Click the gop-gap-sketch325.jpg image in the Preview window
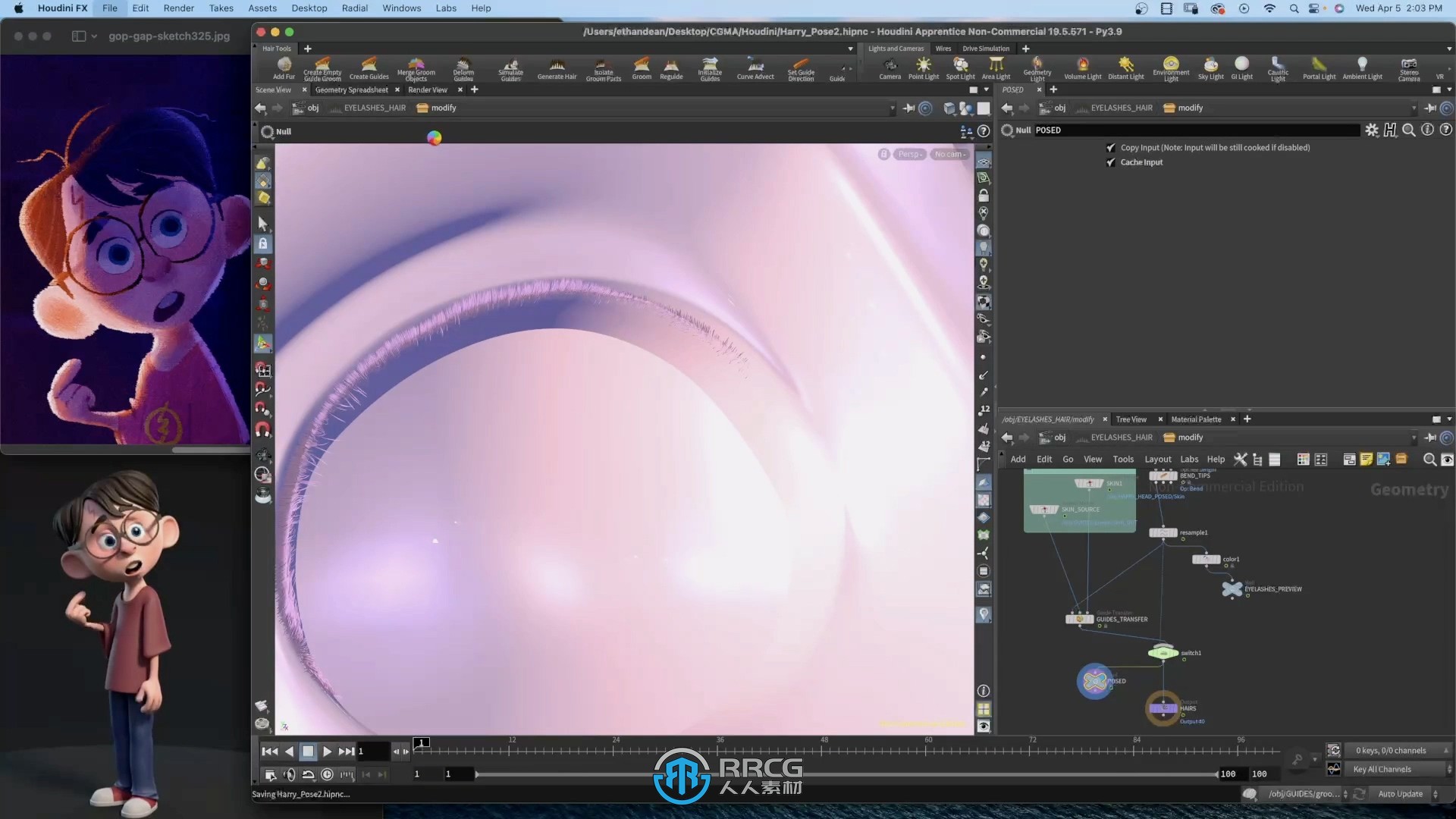1456x819 pixels. (125, 249)
